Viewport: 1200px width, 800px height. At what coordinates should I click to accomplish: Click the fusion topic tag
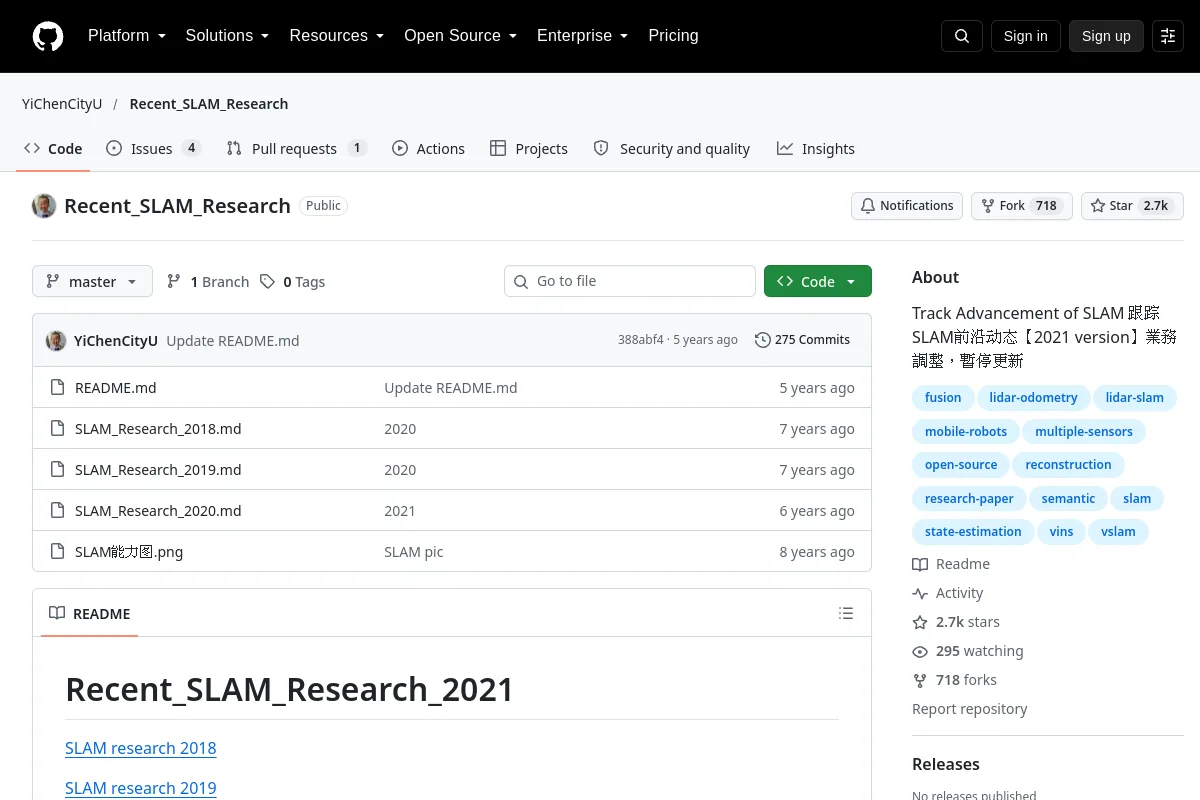943,398
